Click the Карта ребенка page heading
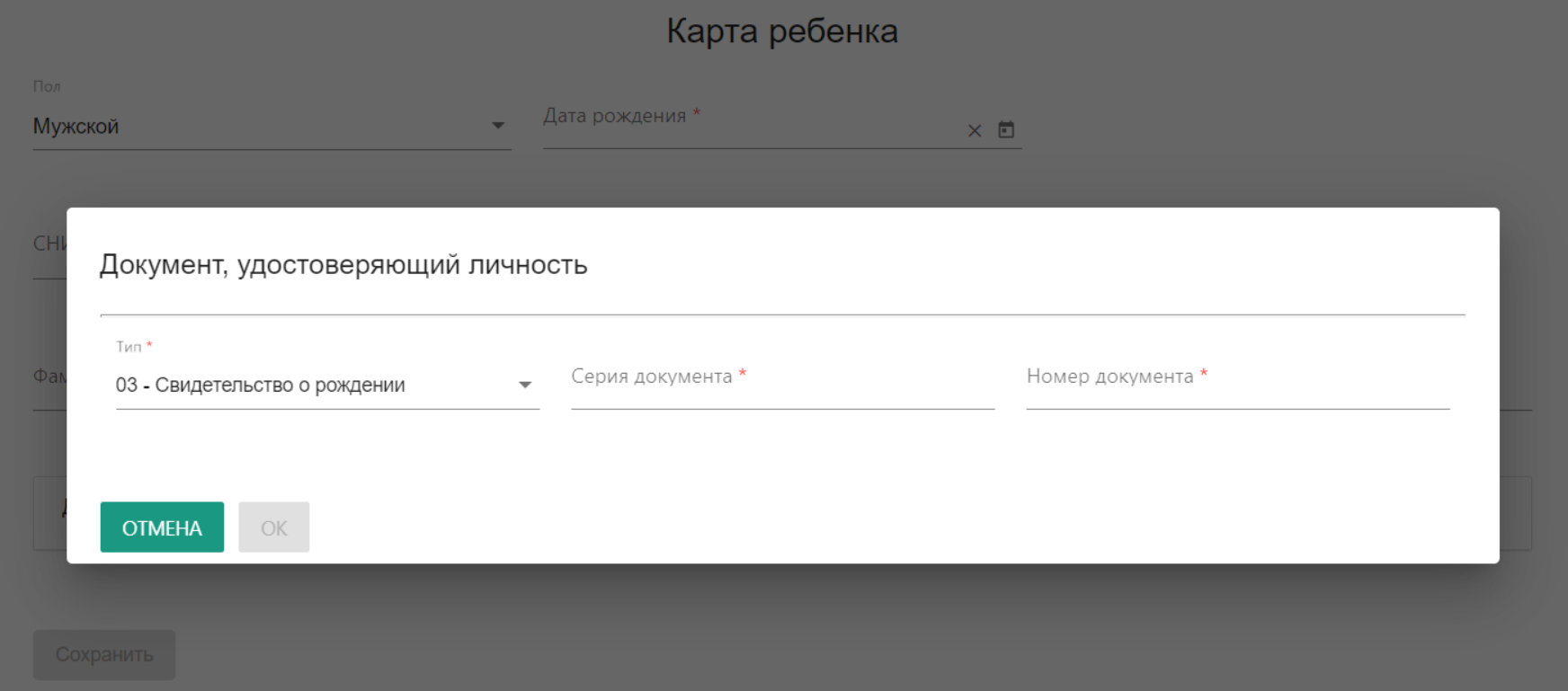Image resolution: width=1568 pixels, height=691 pixels. pos(782,31)
